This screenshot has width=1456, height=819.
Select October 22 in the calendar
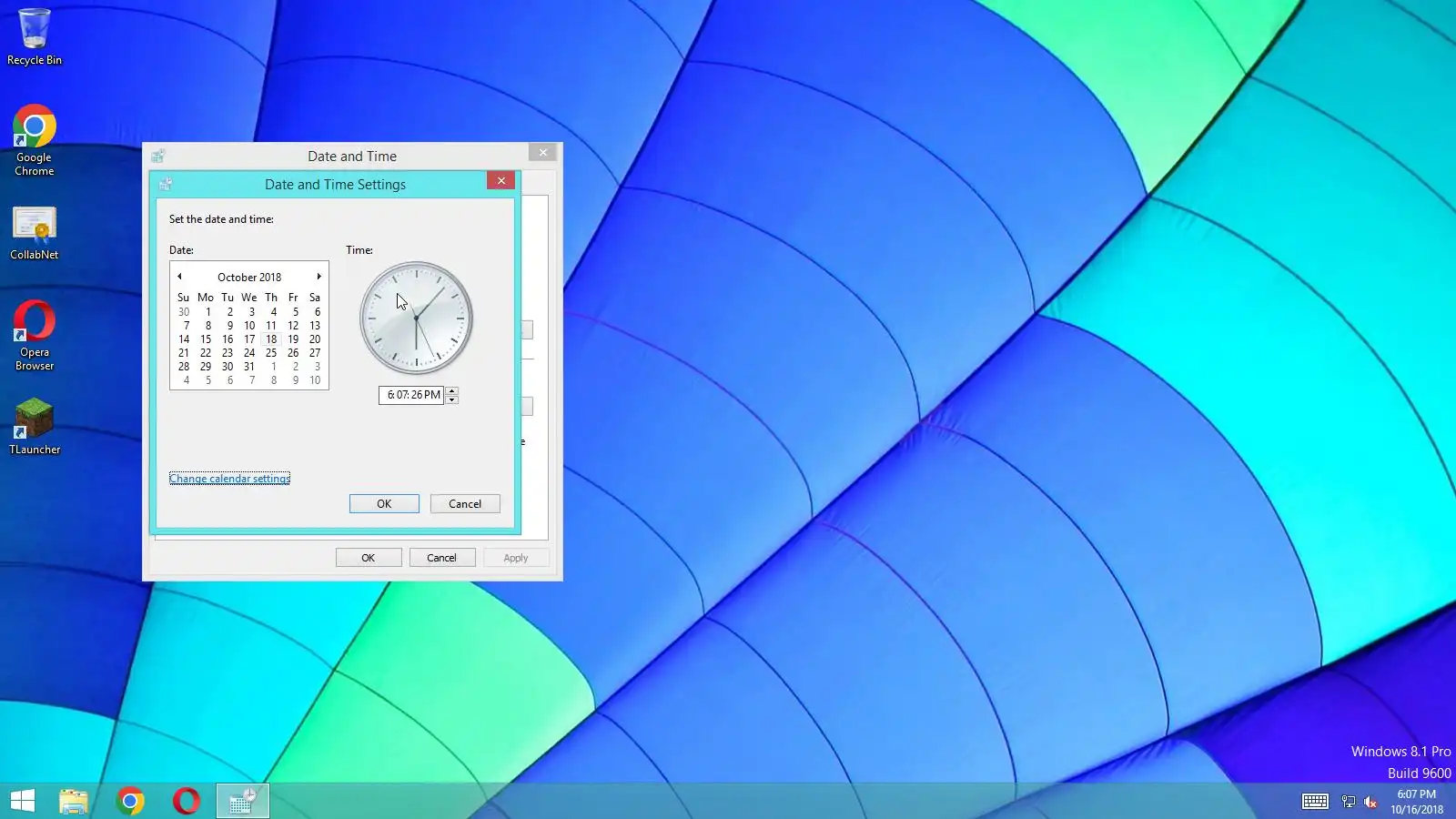point(206,353)
